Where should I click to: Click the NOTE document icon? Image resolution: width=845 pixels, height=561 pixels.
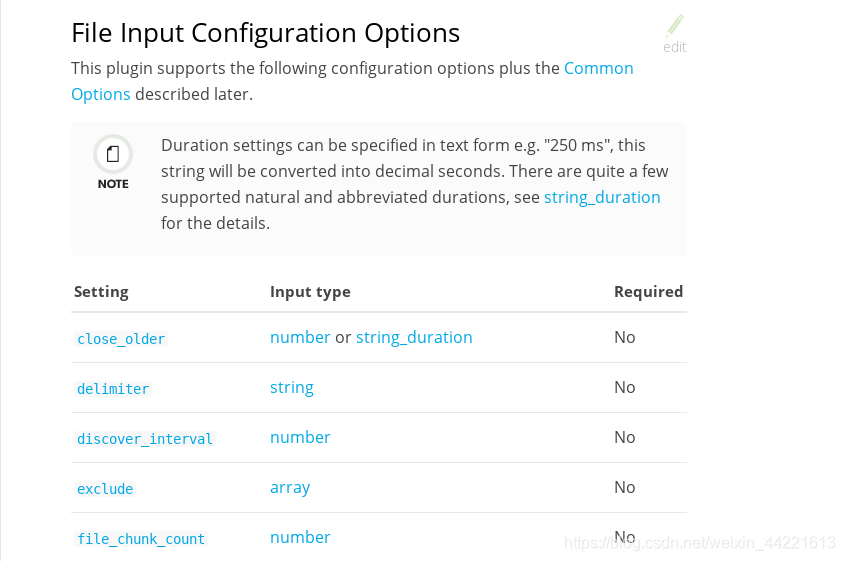113,154
